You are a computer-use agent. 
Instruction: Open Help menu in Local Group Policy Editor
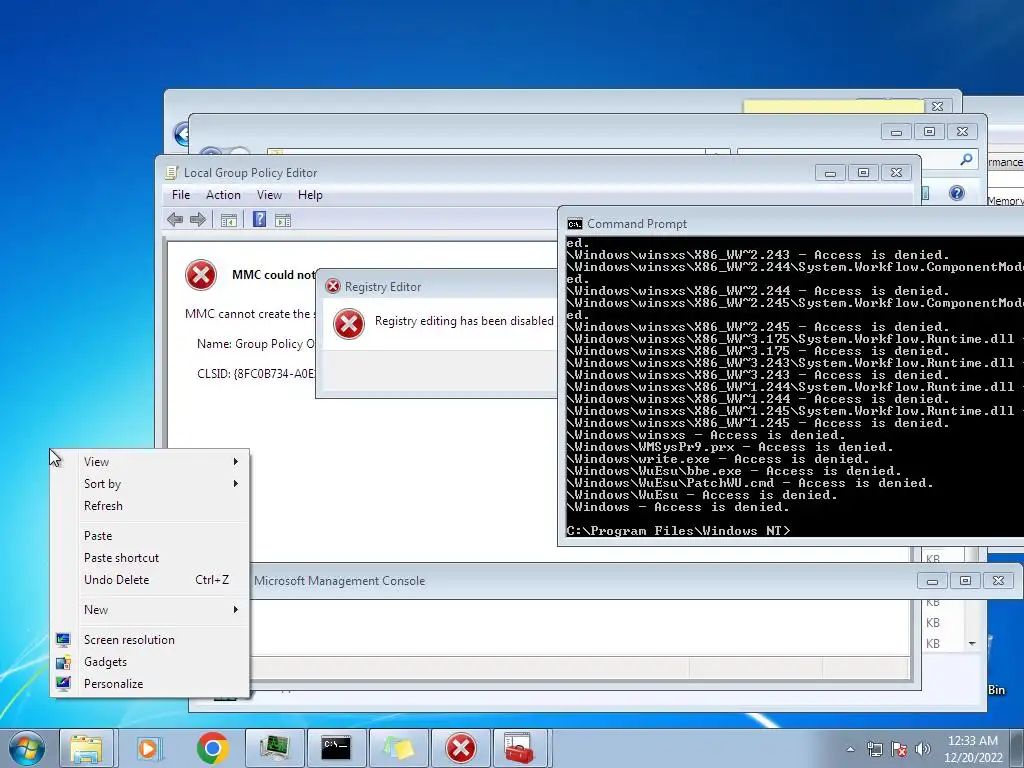click(x=310, y=195)
